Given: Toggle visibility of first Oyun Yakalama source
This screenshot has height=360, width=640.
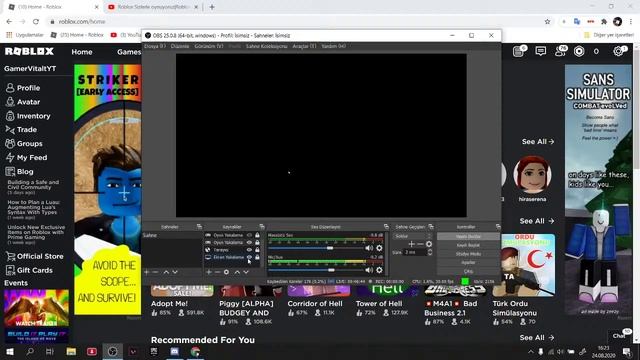Looking at the screenshot, I should tap(249, 235).
